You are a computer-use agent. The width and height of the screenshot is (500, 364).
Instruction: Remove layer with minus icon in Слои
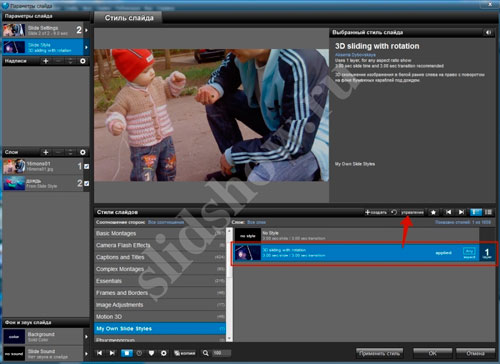click(x=58, y=152)
